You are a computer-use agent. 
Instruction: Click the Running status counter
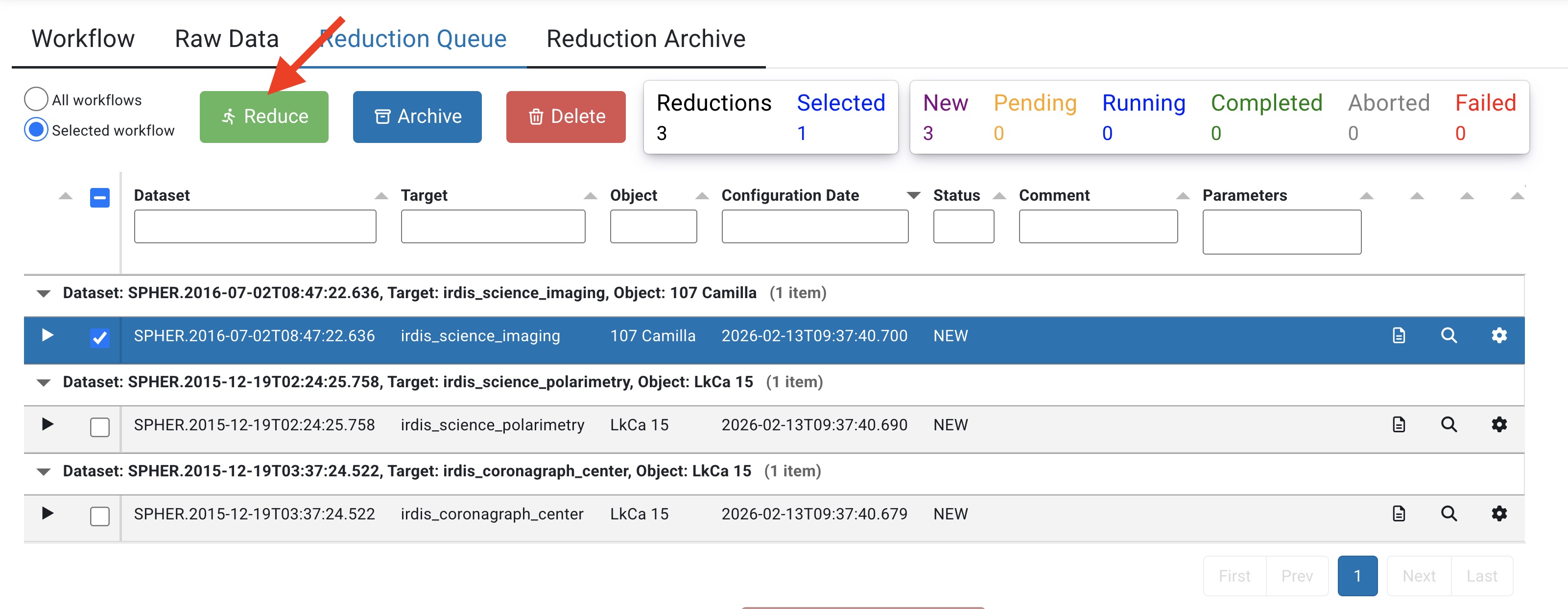click(1144, 117)
